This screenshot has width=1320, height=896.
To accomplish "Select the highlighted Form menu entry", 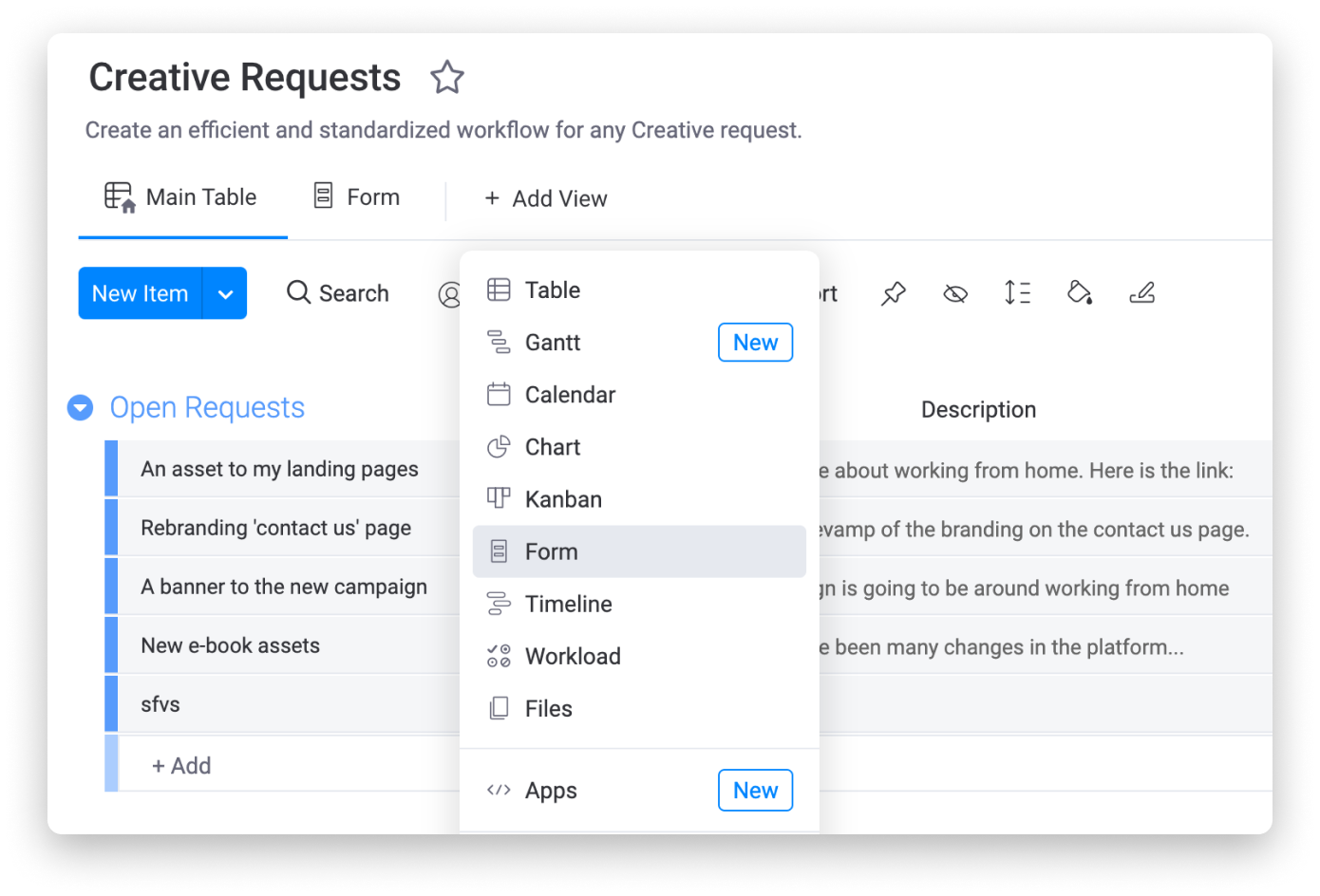I will (639, 551).
